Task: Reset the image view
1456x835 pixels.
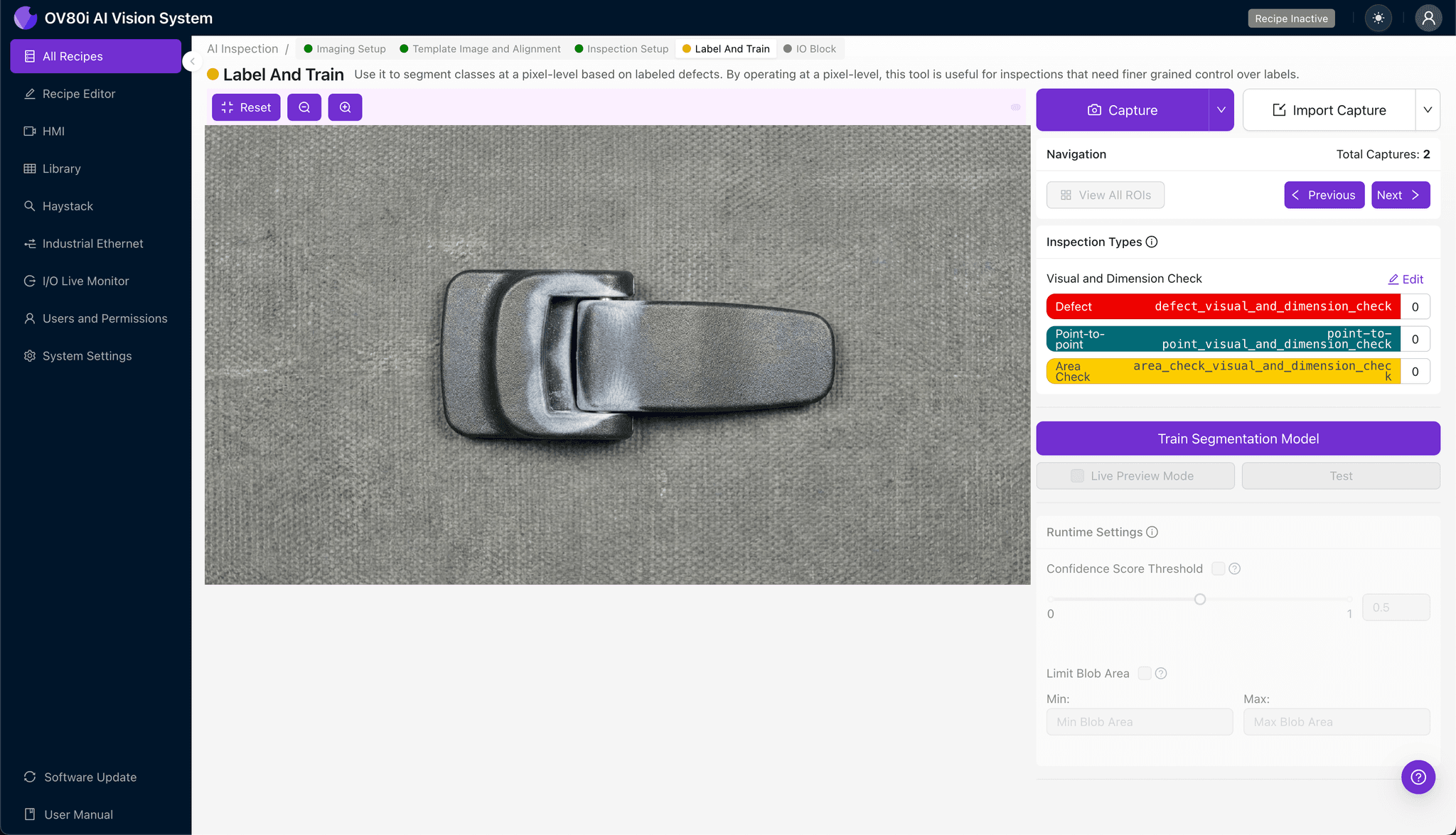Action: click(246, 107)
